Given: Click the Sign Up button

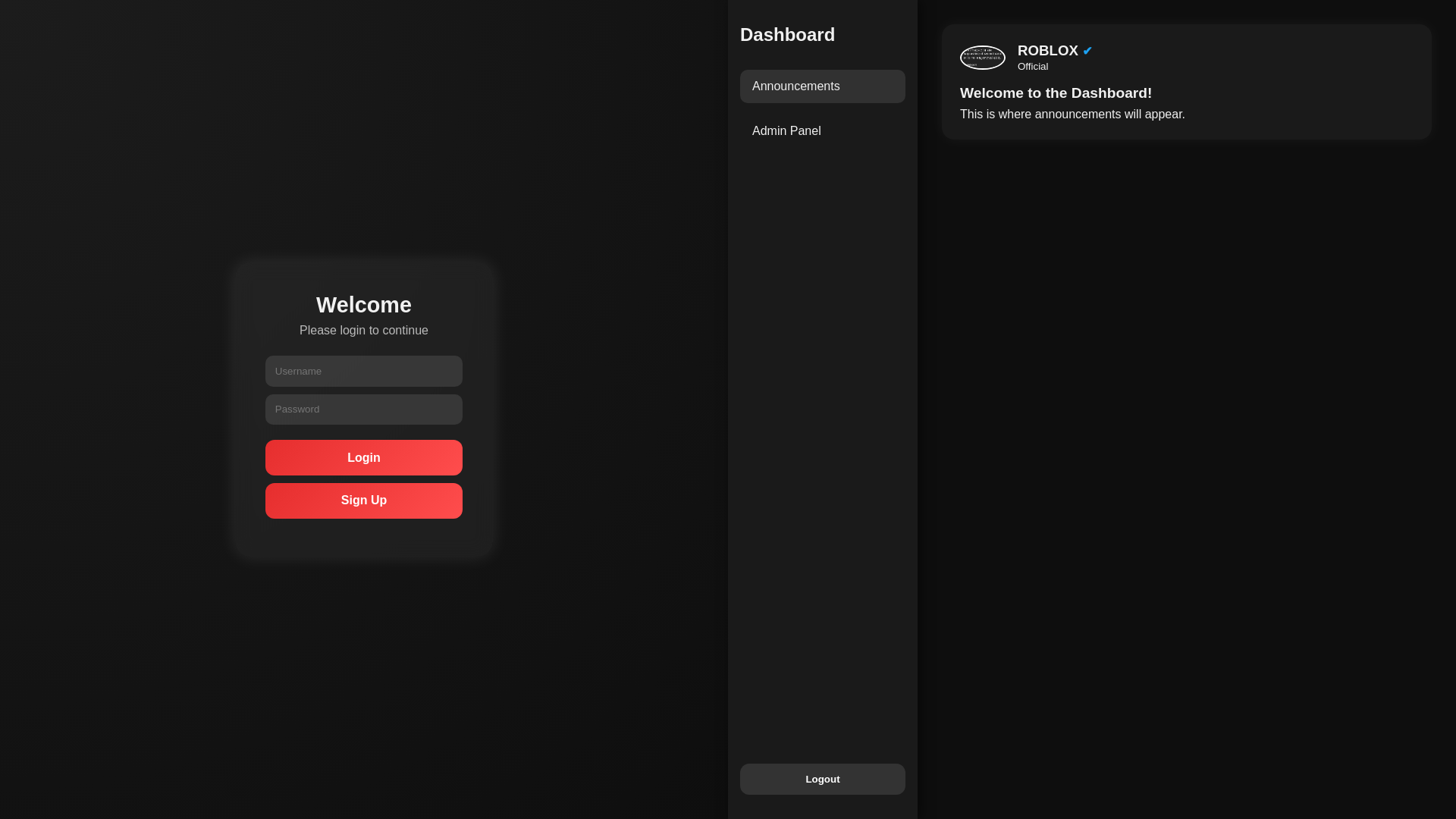Looking at the screenshot, I should point(364,500).
